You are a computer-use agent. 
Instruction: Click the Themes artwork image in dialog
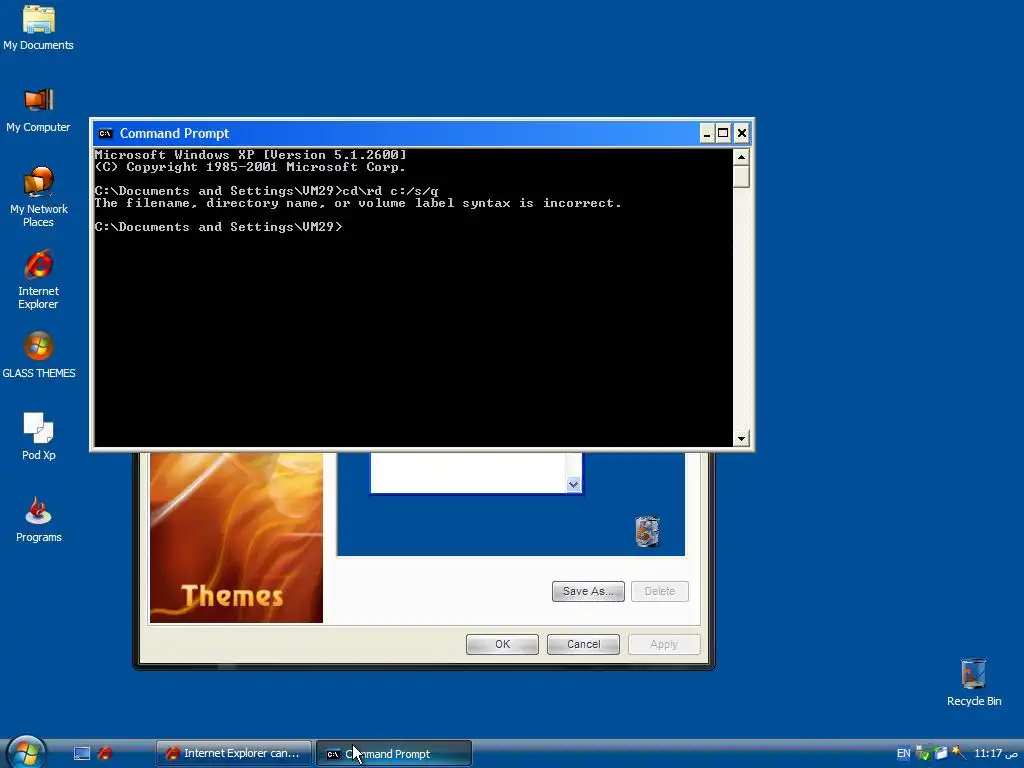[x=236, y=537]
